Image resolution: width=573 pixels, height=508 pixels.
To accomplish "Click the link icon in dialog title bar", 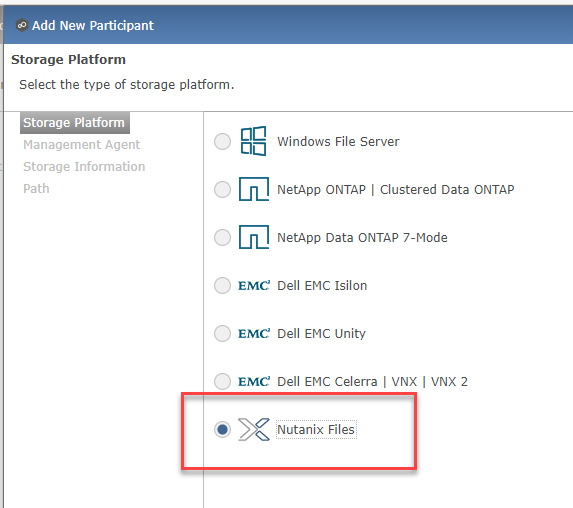I will [22, 25].
